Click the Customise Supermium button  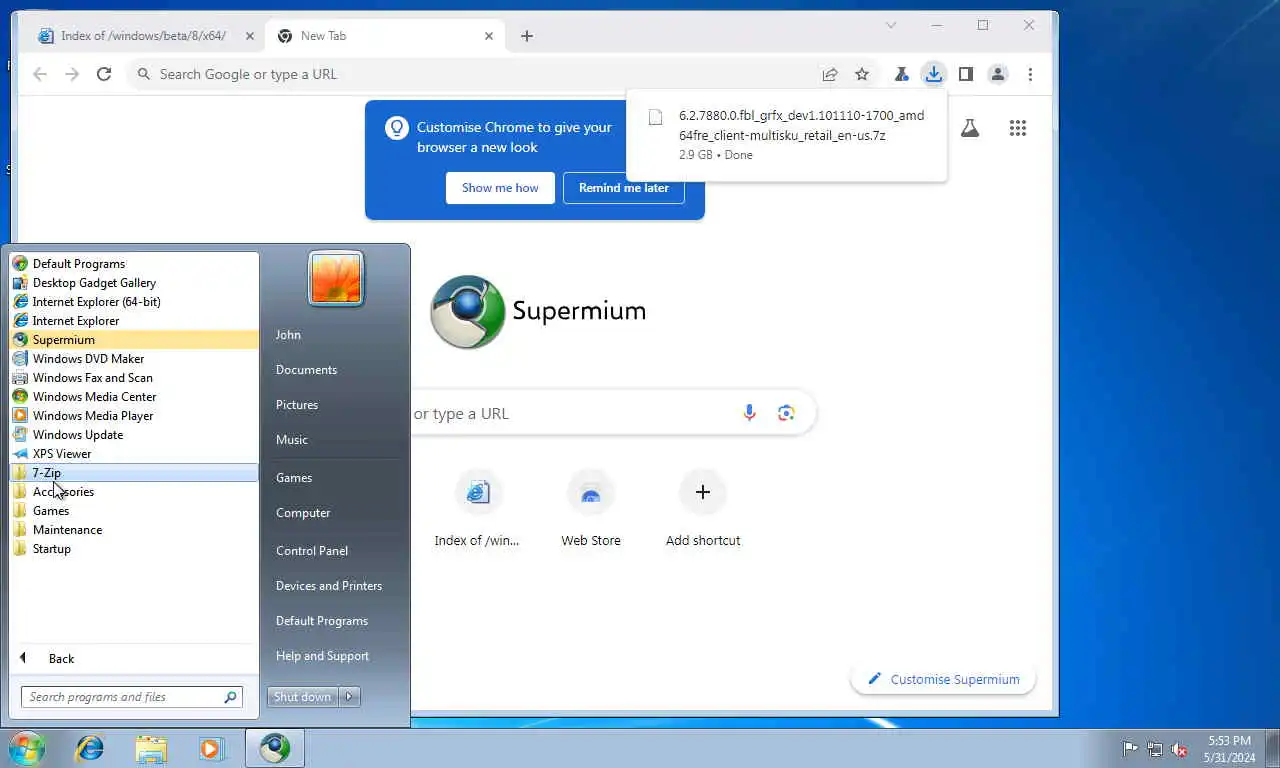943,679
